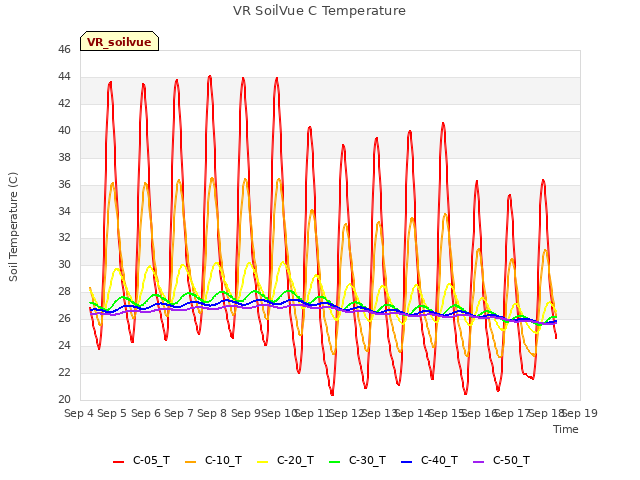
Task: Click the green C-30_T legend swatch
Action: tap(334, 462)
